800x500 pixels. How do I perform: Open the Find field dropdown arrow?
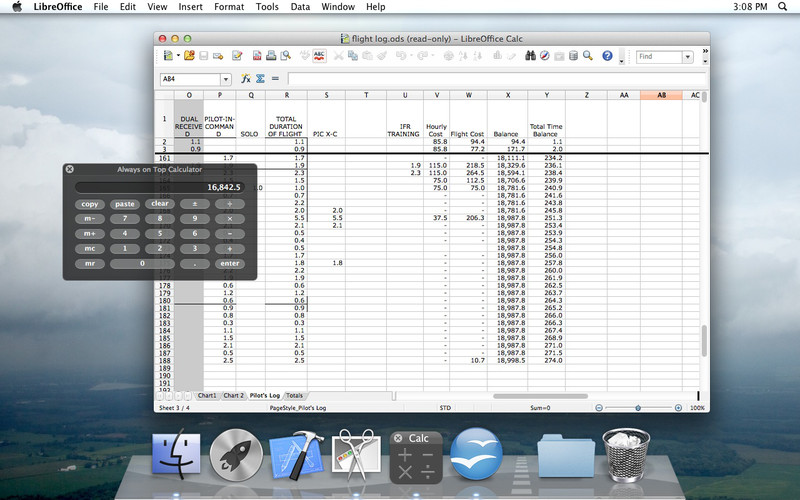tap(688, 57)
